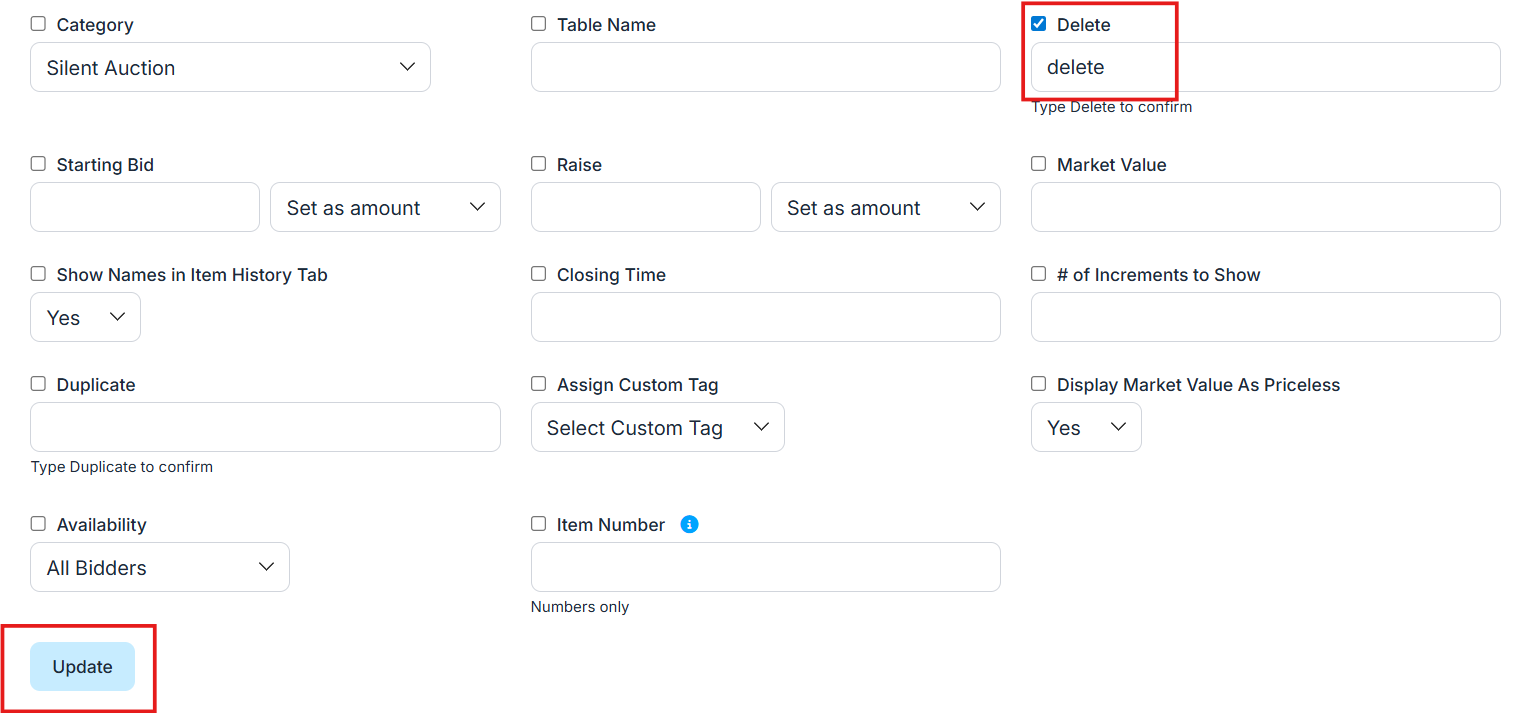Image resolution: width=1520 pixels, height=713 pixels.
Task: Open the Select Custom Tag dropdown
Action: 657,427
